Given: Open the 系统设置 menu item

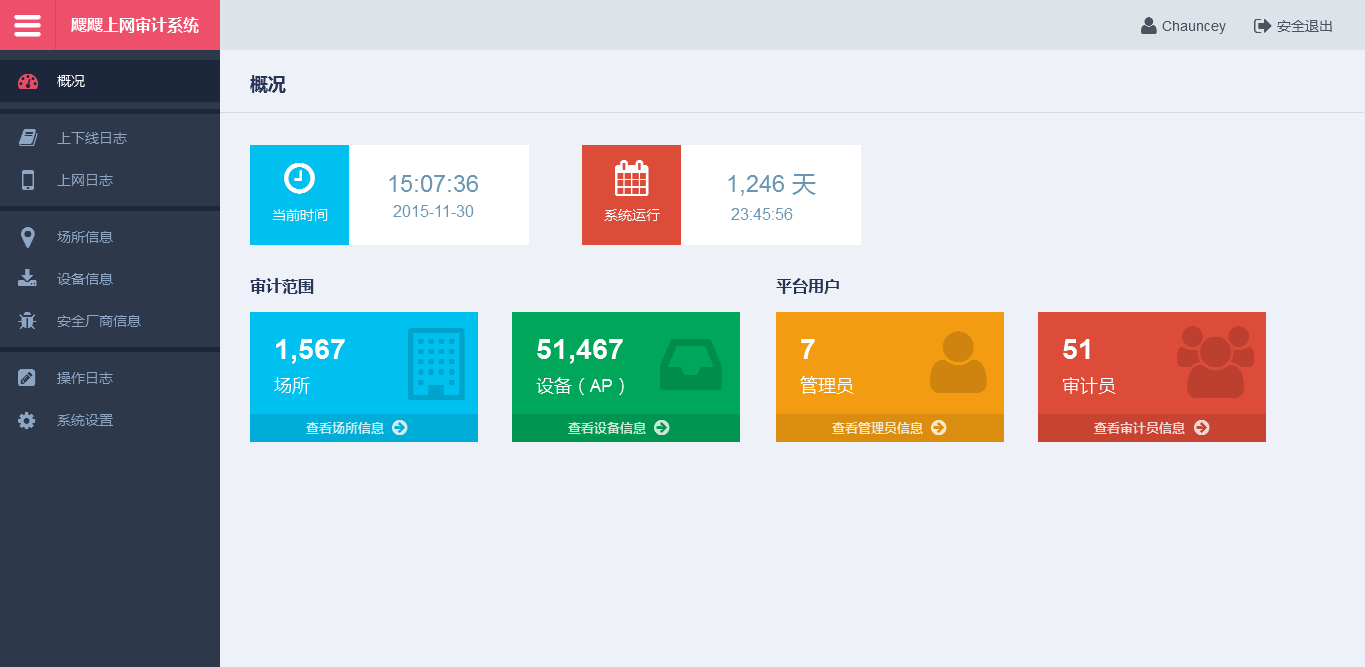Looking at the screenshot, I should [x=85, y=420].
